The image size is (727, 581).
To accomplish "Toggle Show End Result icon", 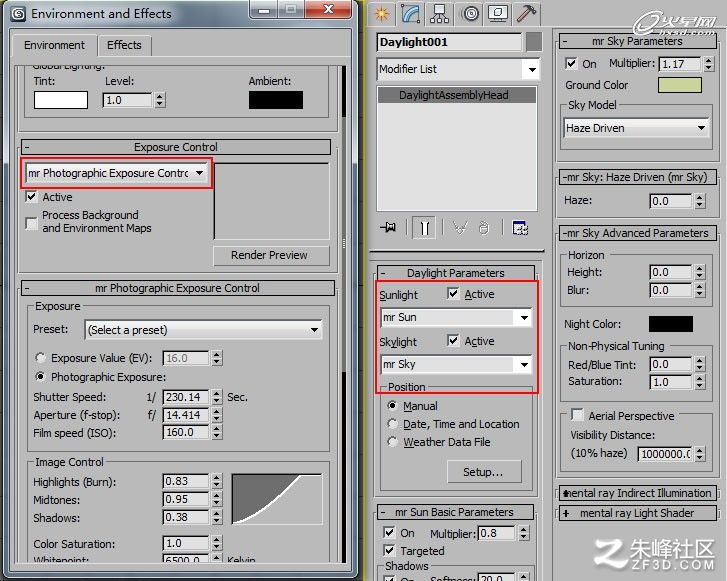I will (x=424, y=228).
